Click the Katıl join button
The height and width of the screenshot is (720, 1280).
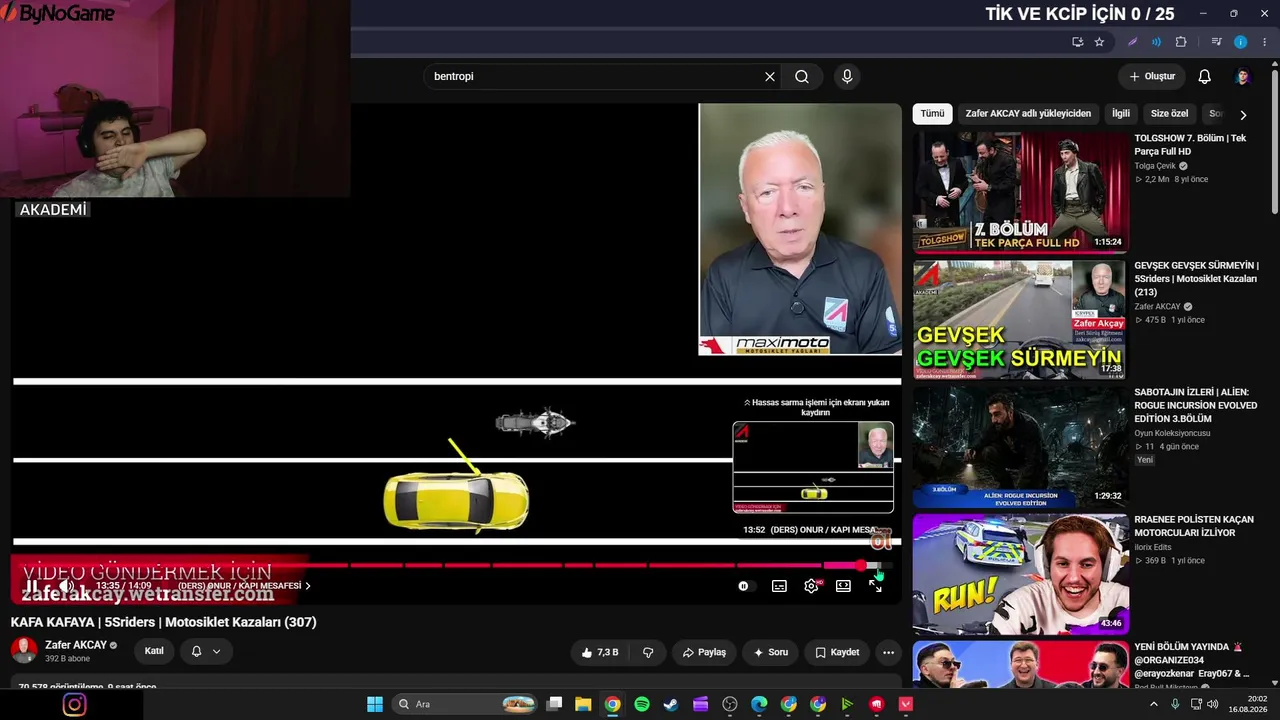(154, 651)
